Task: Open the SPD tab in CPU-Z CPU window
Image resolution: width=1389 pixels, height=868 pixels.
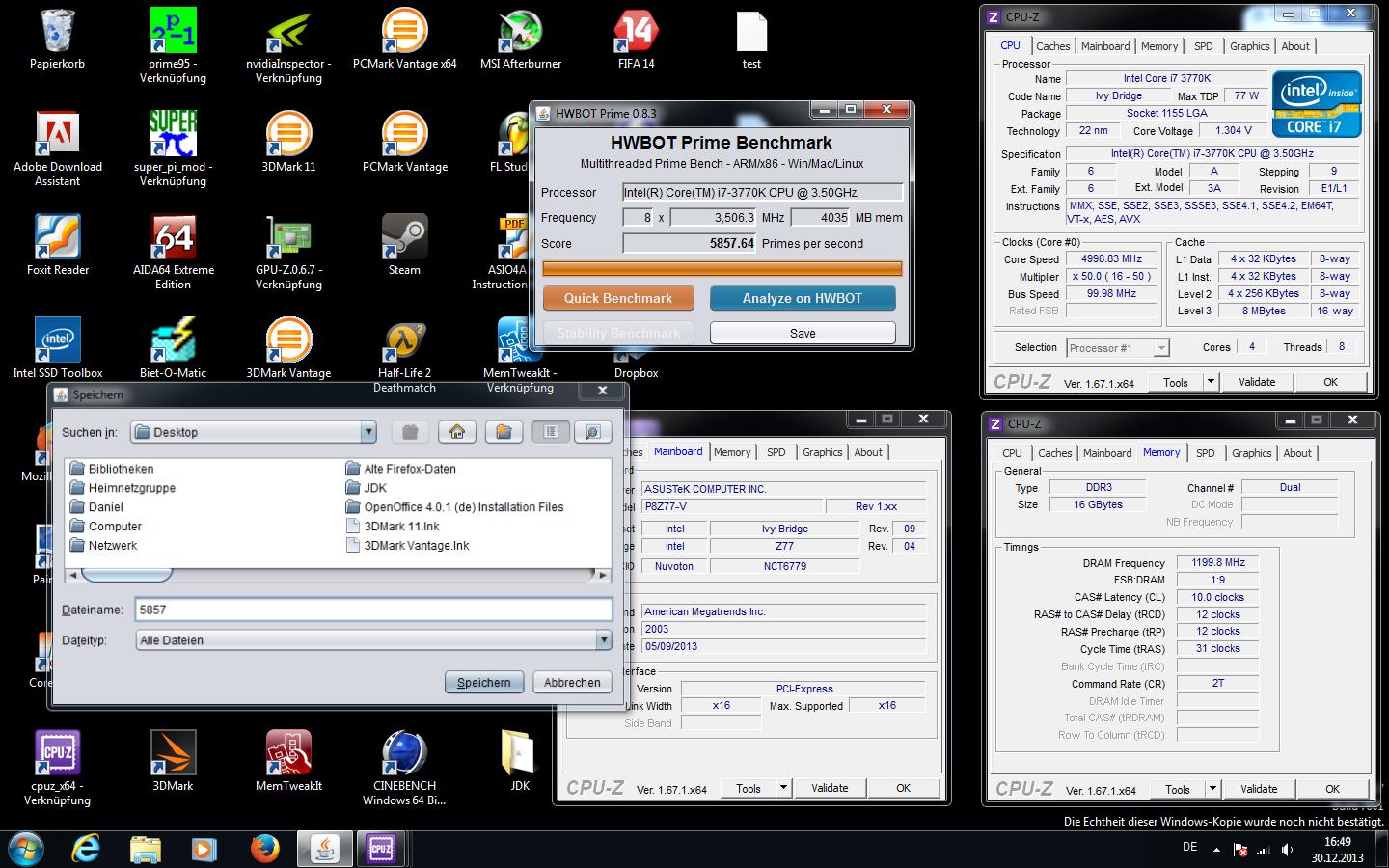Action: 1203,46
